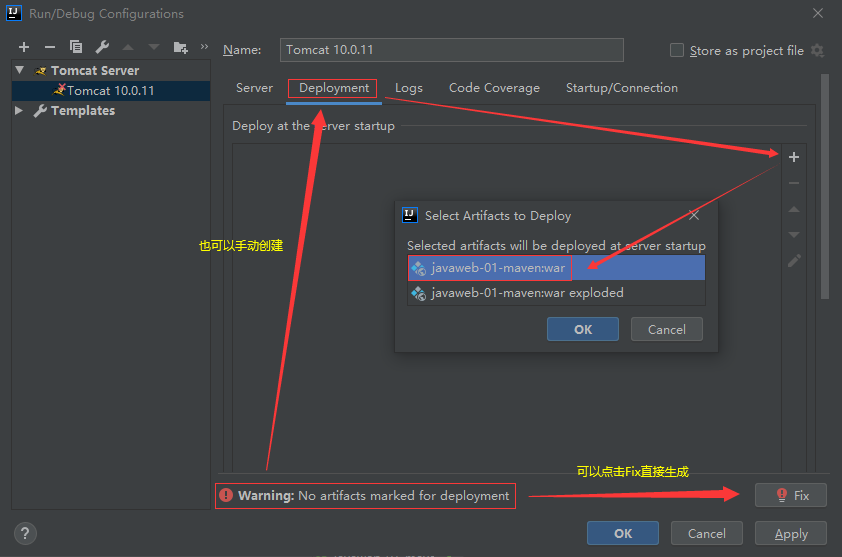Confirm with the bottom OK button
842x557 pixels.
pos(623,533)
